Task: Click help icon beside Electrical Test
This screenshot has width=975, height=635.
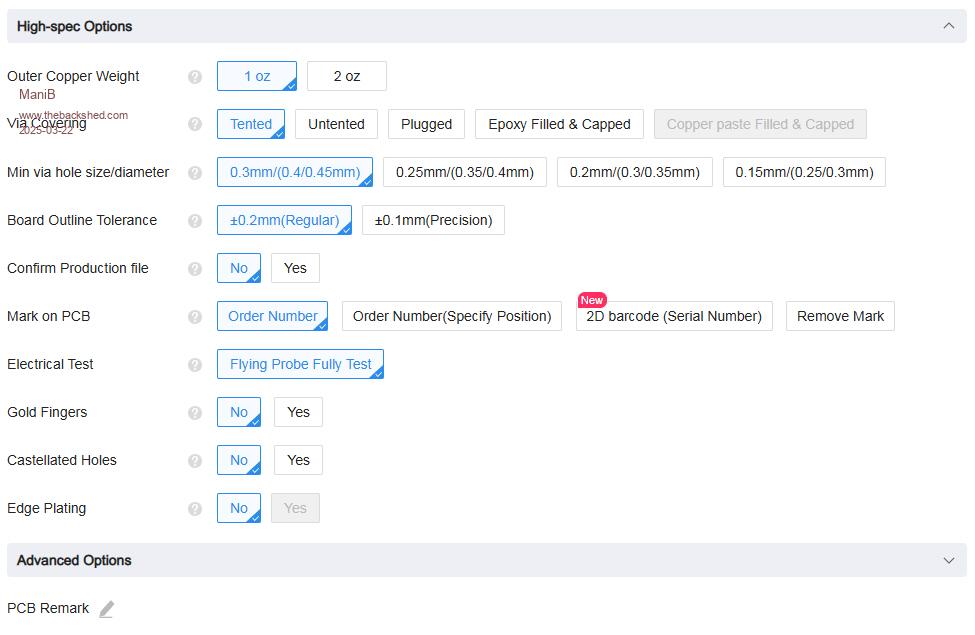Action: click(x=195, y=365)
